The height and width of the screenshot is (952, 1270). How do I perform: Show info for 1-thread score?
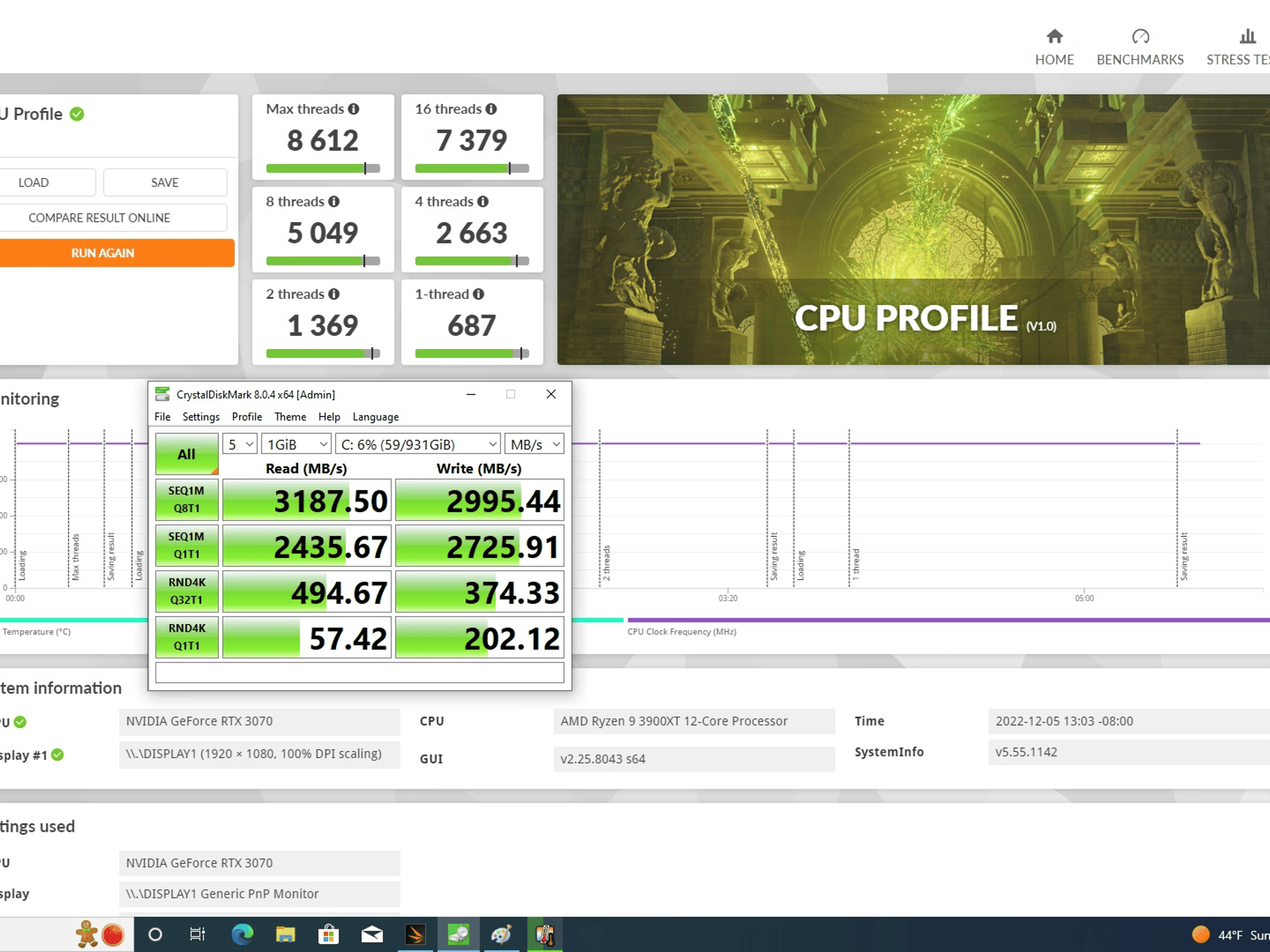point(478,294)
